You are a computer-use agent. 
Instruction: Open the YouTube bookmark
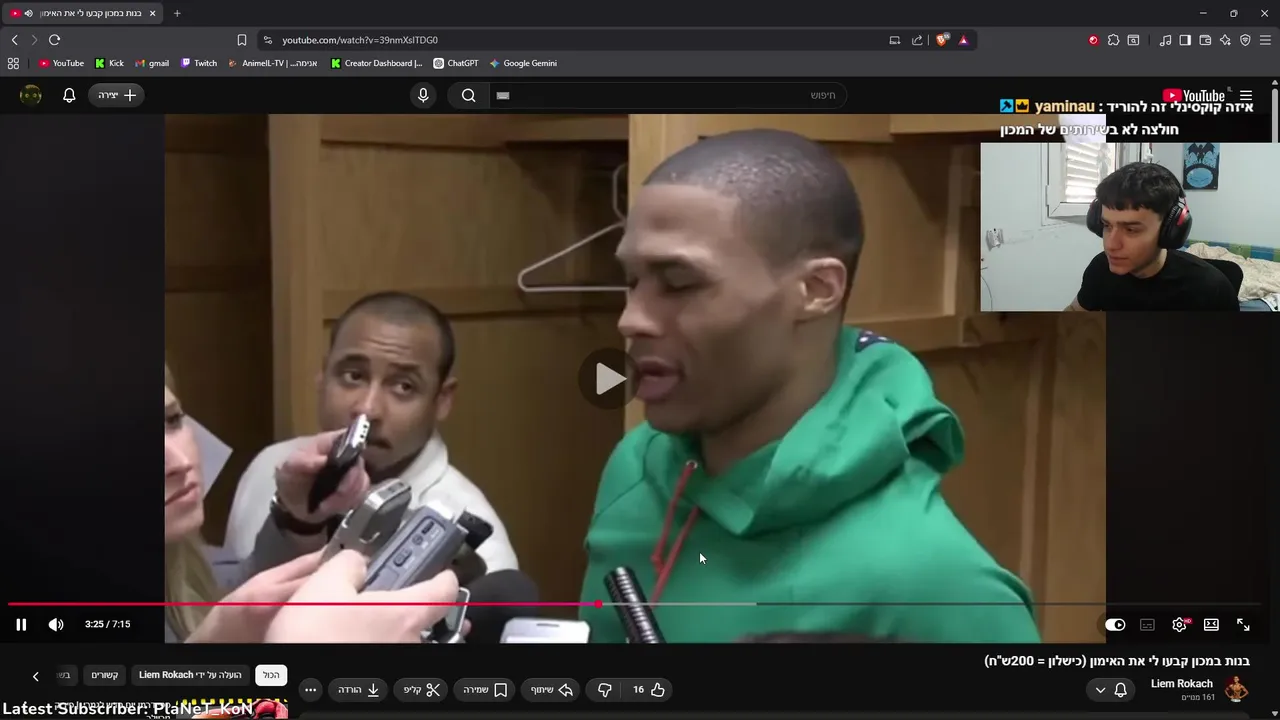click(x=61, y=63)
